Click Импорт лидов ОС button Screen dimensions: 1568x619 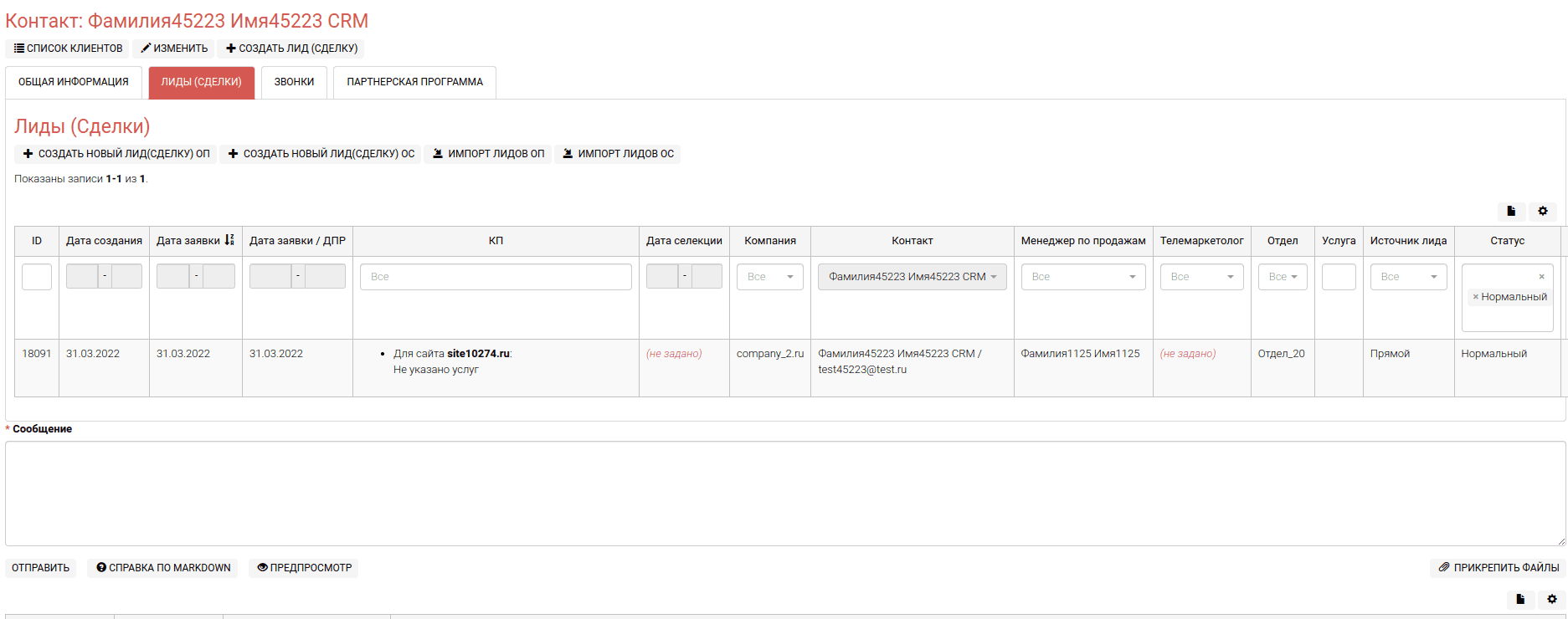pyautogui.click(x=617, y=154)
